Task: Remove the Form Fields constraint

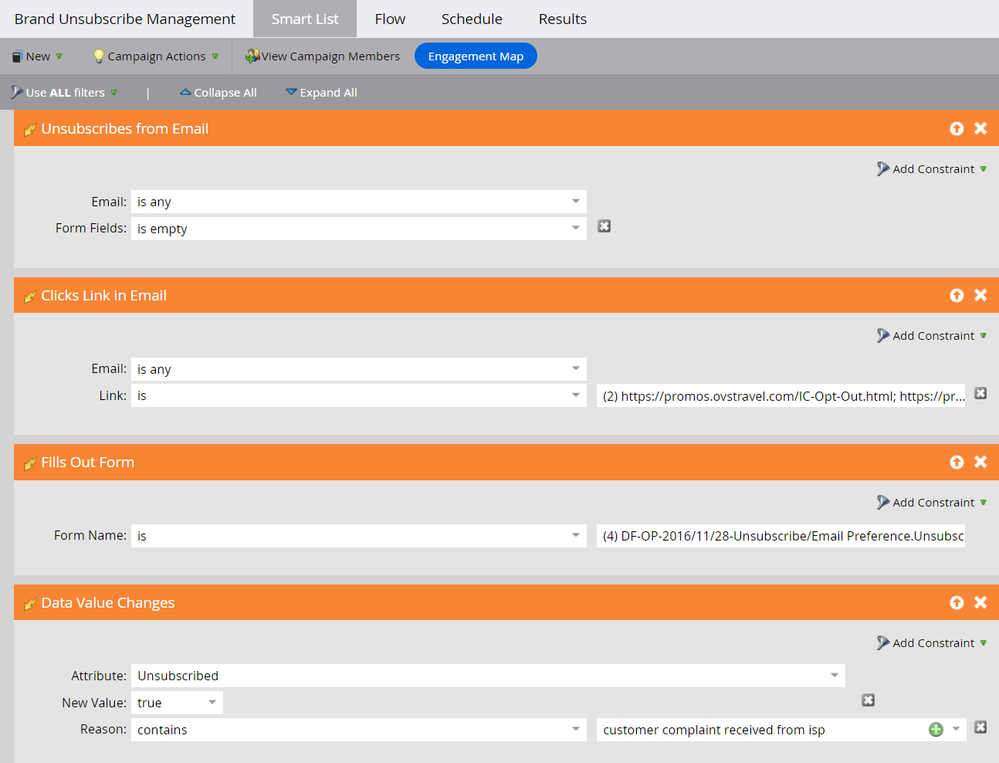Action: pyautogui.click(x=604, y=226)
